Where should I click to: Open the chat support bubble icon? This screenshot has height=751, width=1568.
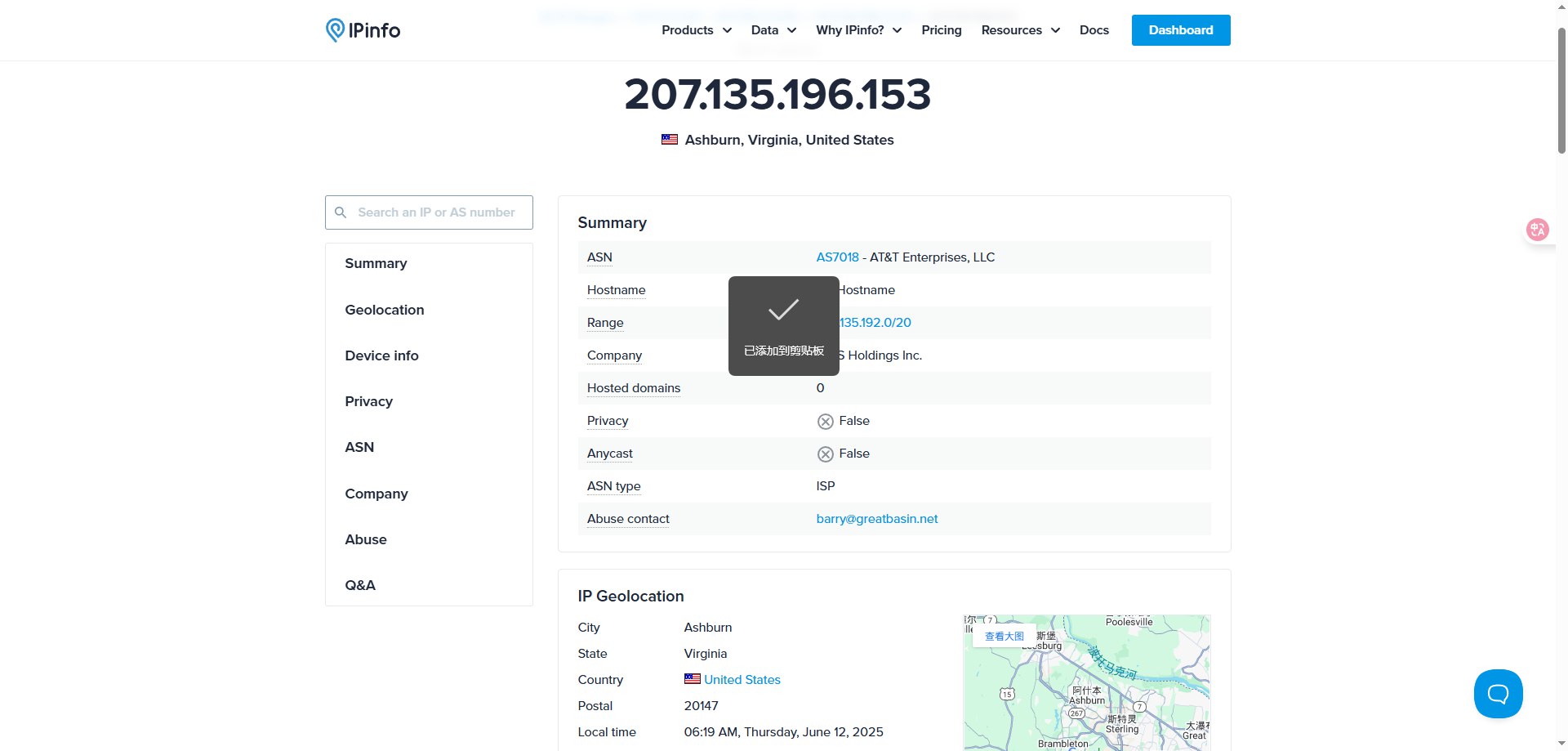[1498, 694]
